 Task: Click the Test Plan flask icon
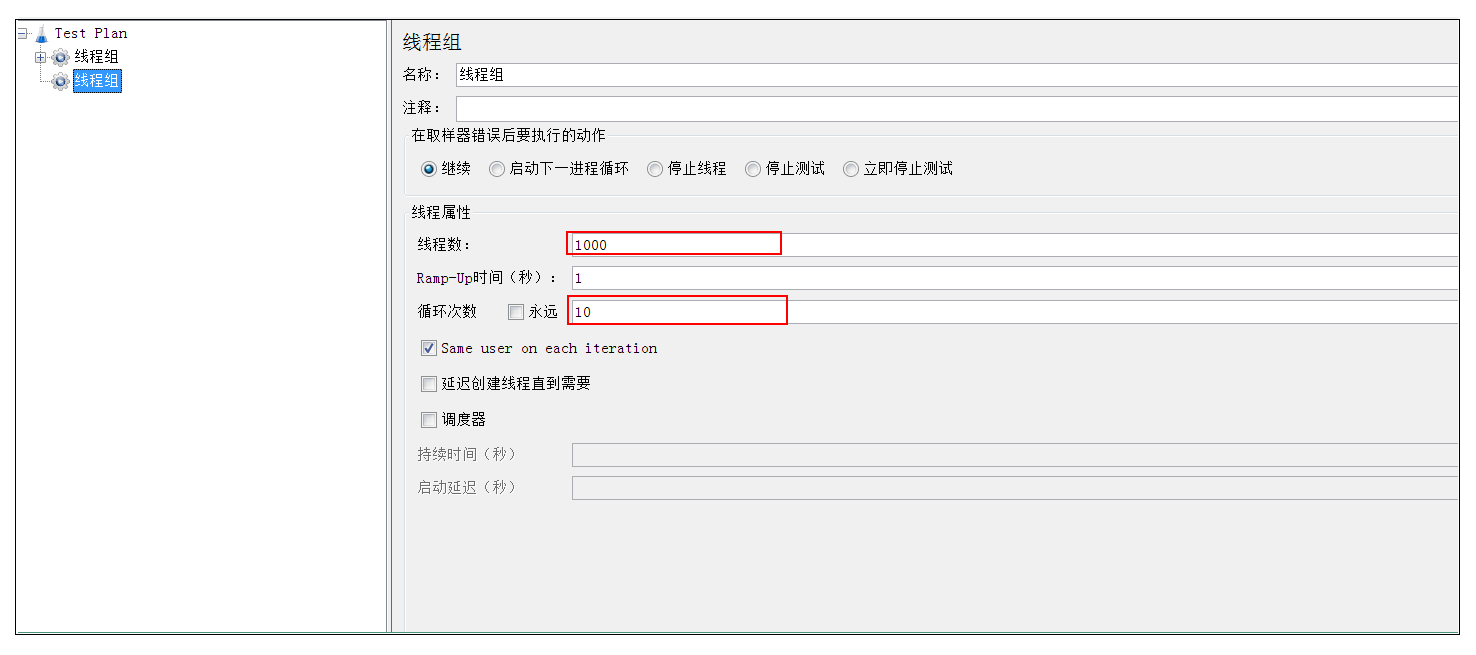tap(41, 34)
